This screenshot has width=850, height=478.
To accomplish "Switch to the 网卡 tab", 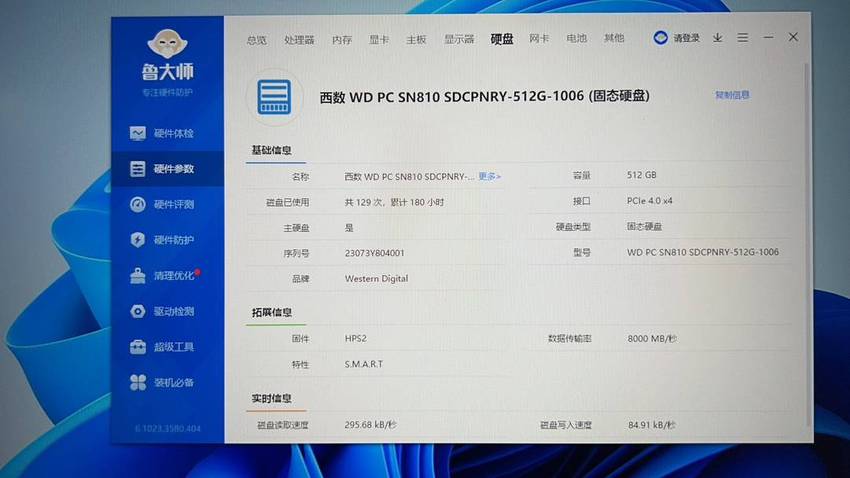I will tap(539, 38).
